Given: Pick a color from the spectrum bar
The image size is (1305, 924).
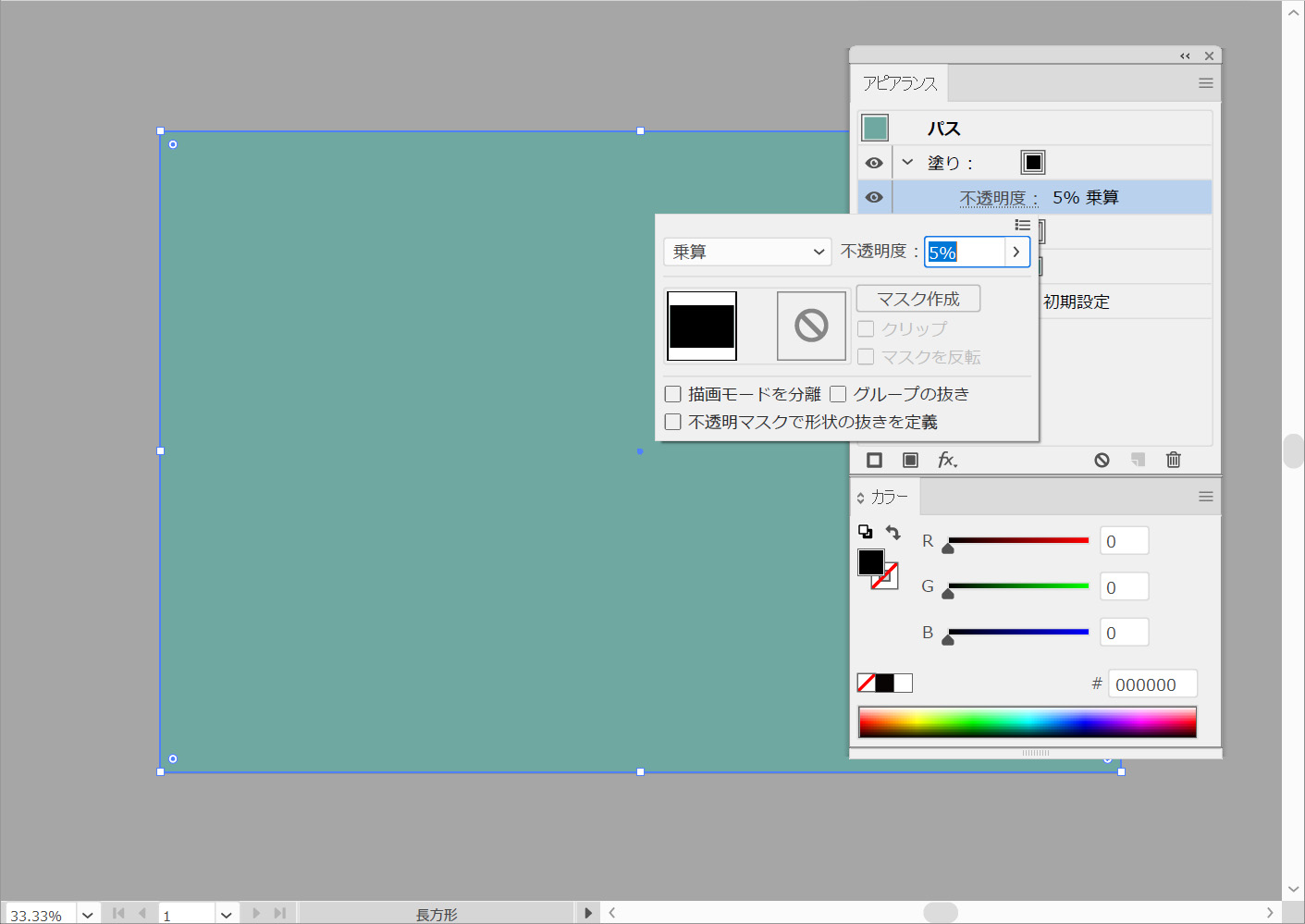Looking at the screenshot, I should coord(1027,722).
